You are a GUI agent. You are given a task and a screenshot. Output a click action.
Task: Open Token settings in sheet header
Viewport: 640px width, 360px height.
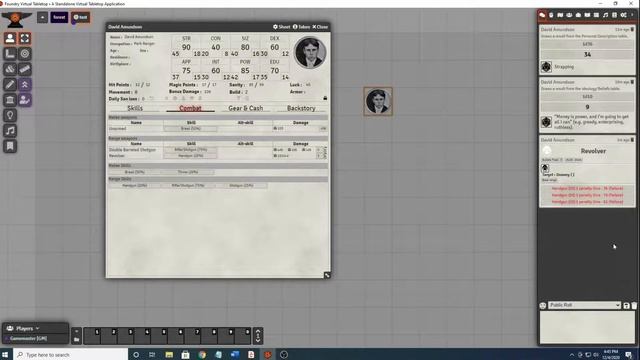point(301,27)
